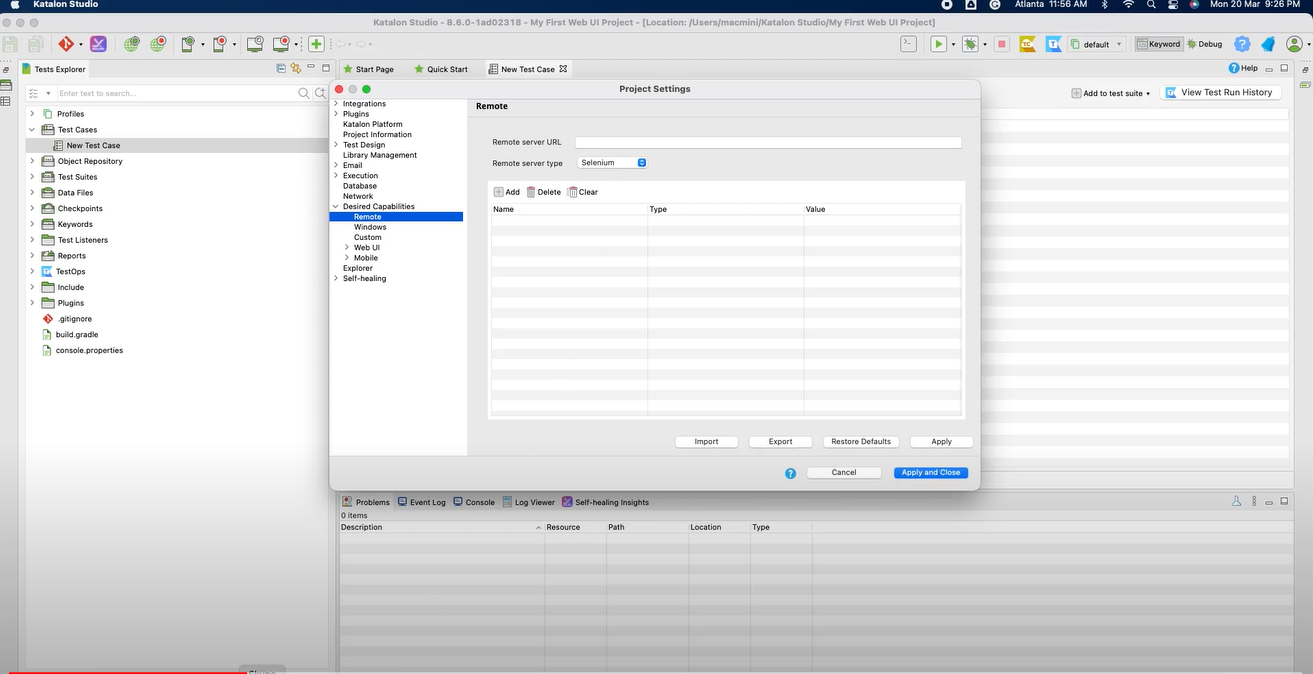Open the terminal command builder icon
Image resolution: width=1313 pixels, height=674 pixels.
(908, 44)
